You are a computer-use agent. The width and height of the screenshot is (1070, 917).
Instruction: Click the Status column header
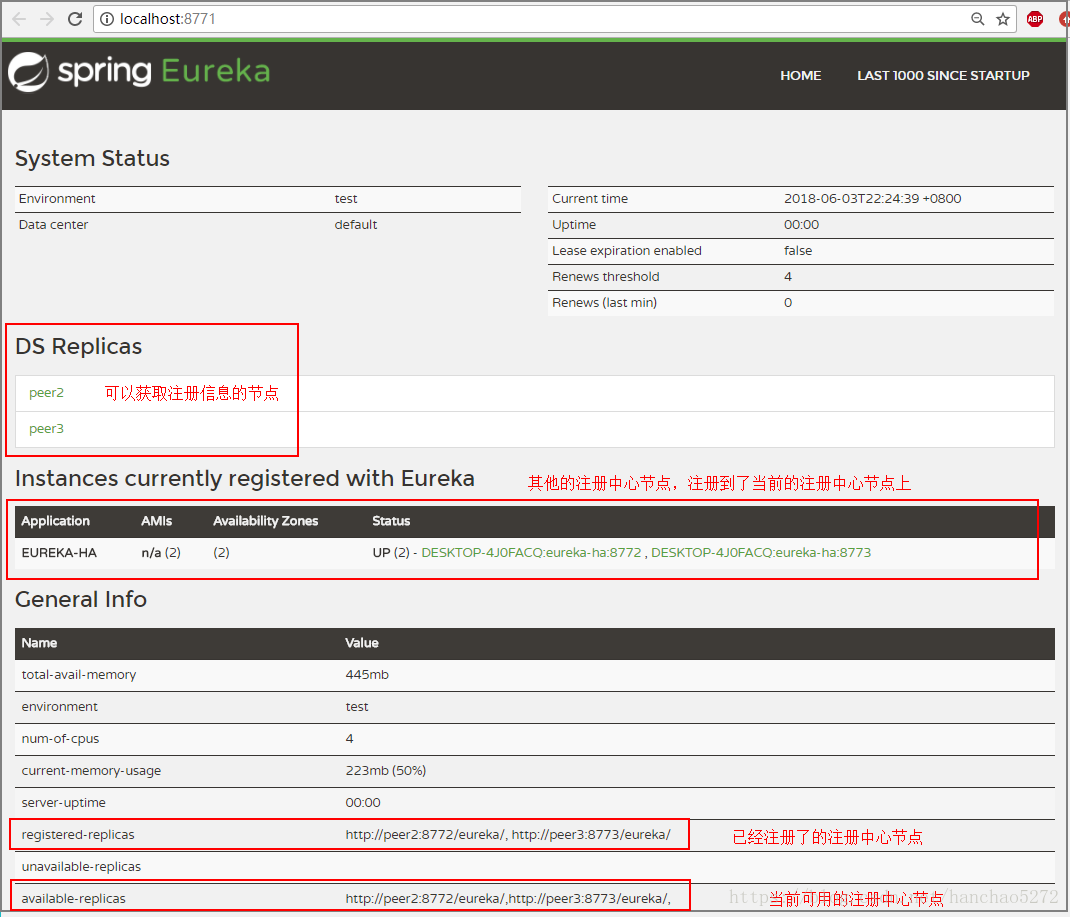click(391, 521)
